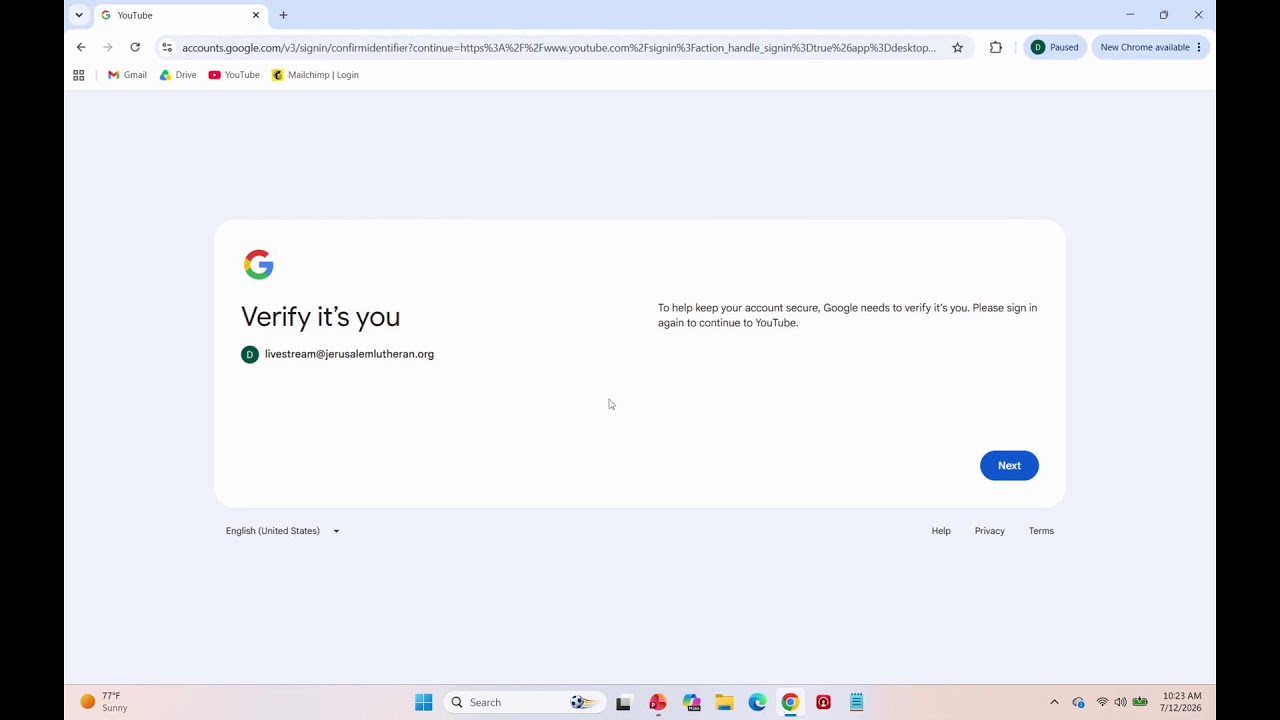Open the YouTube bookmark

point(234,75)
